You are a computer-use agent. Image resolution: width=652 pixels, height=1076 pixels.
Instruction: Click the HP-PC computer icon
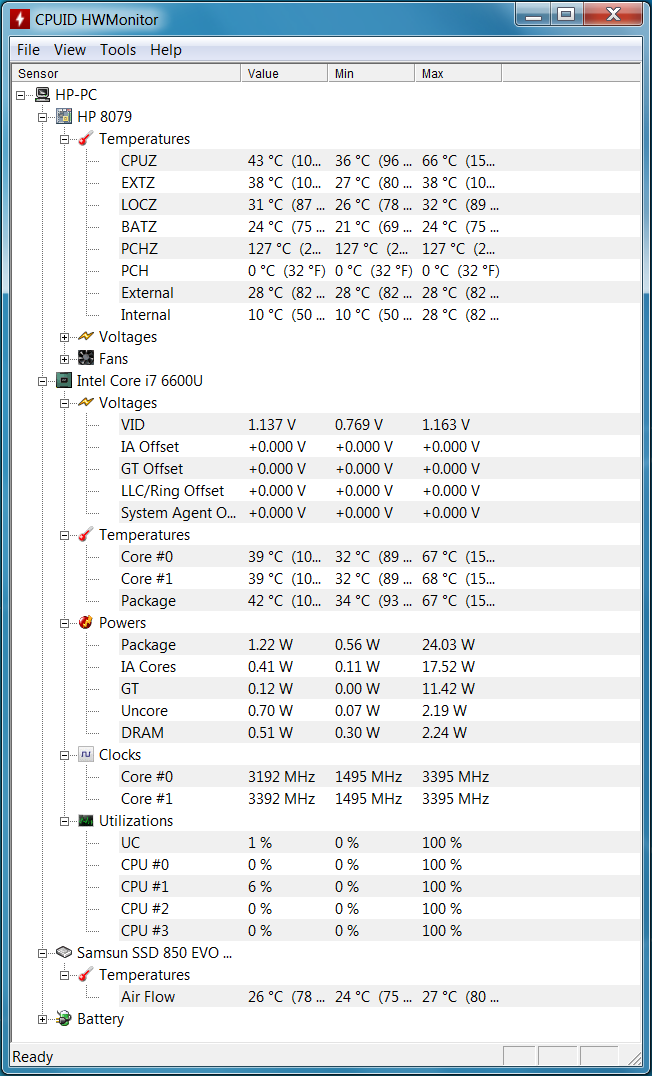(43, 95)
